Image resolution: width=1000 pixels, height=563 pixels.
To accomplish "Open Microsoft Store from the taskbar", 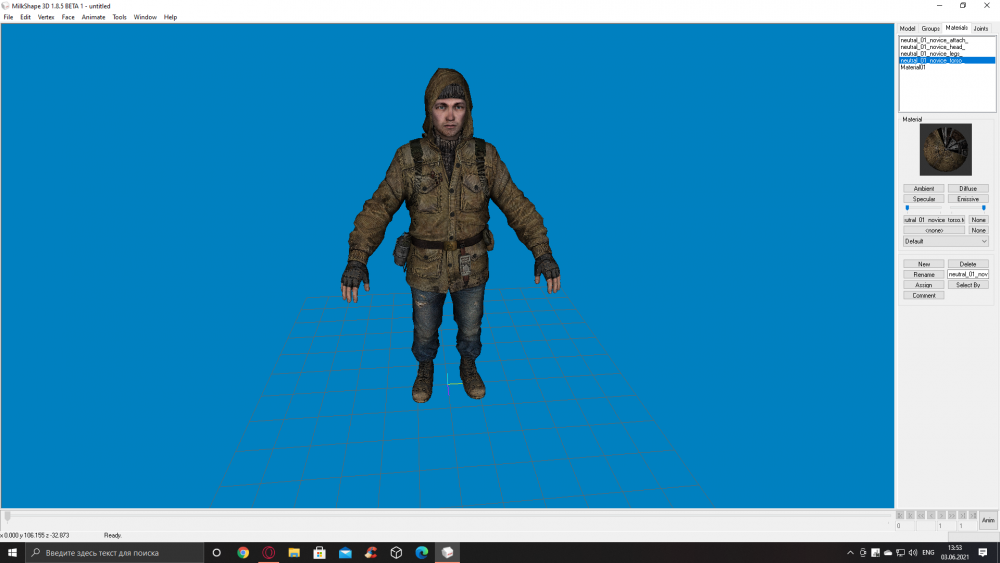I will tap(320, 553).
